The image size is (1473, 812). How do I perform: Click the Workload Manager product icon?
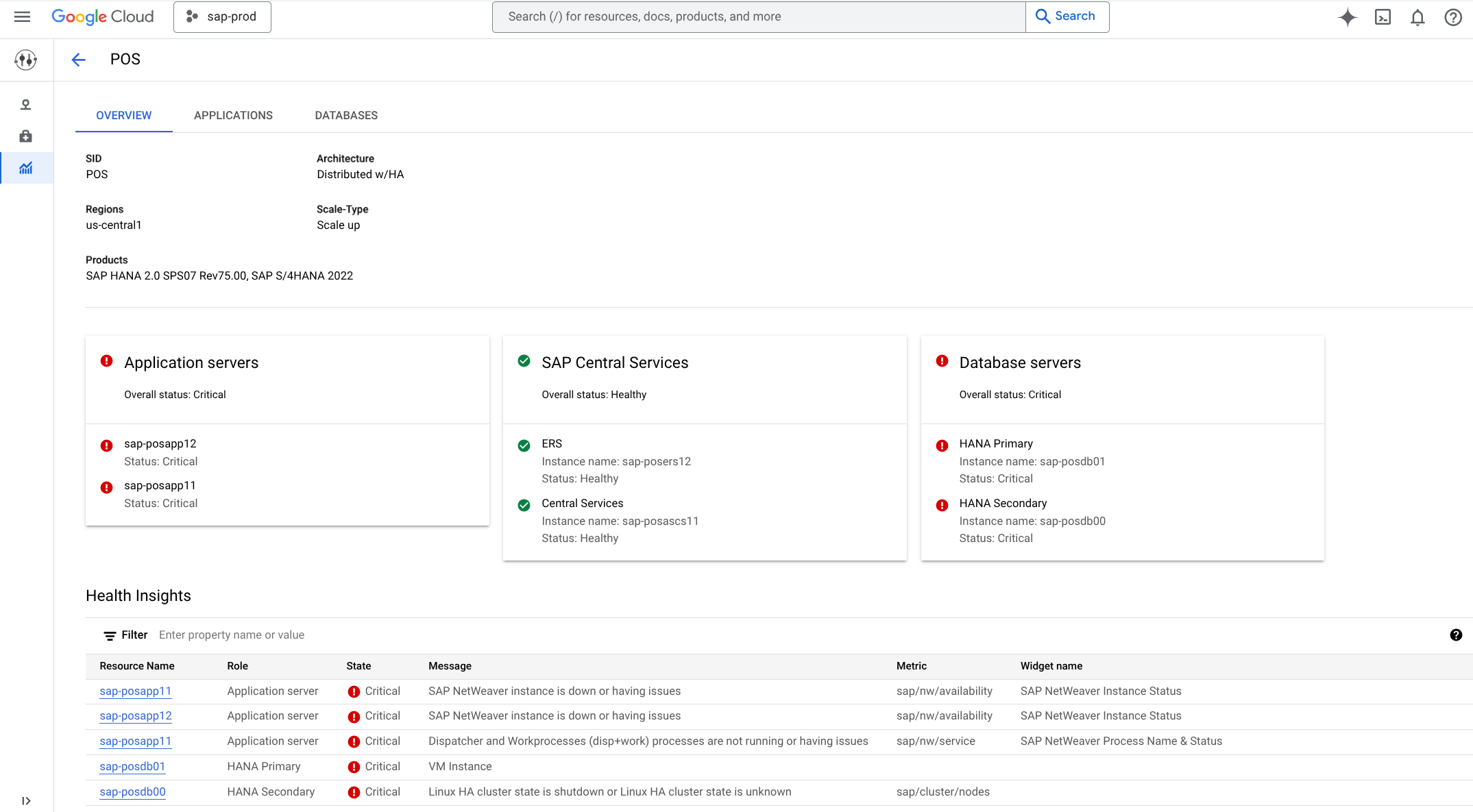(26, 60)
